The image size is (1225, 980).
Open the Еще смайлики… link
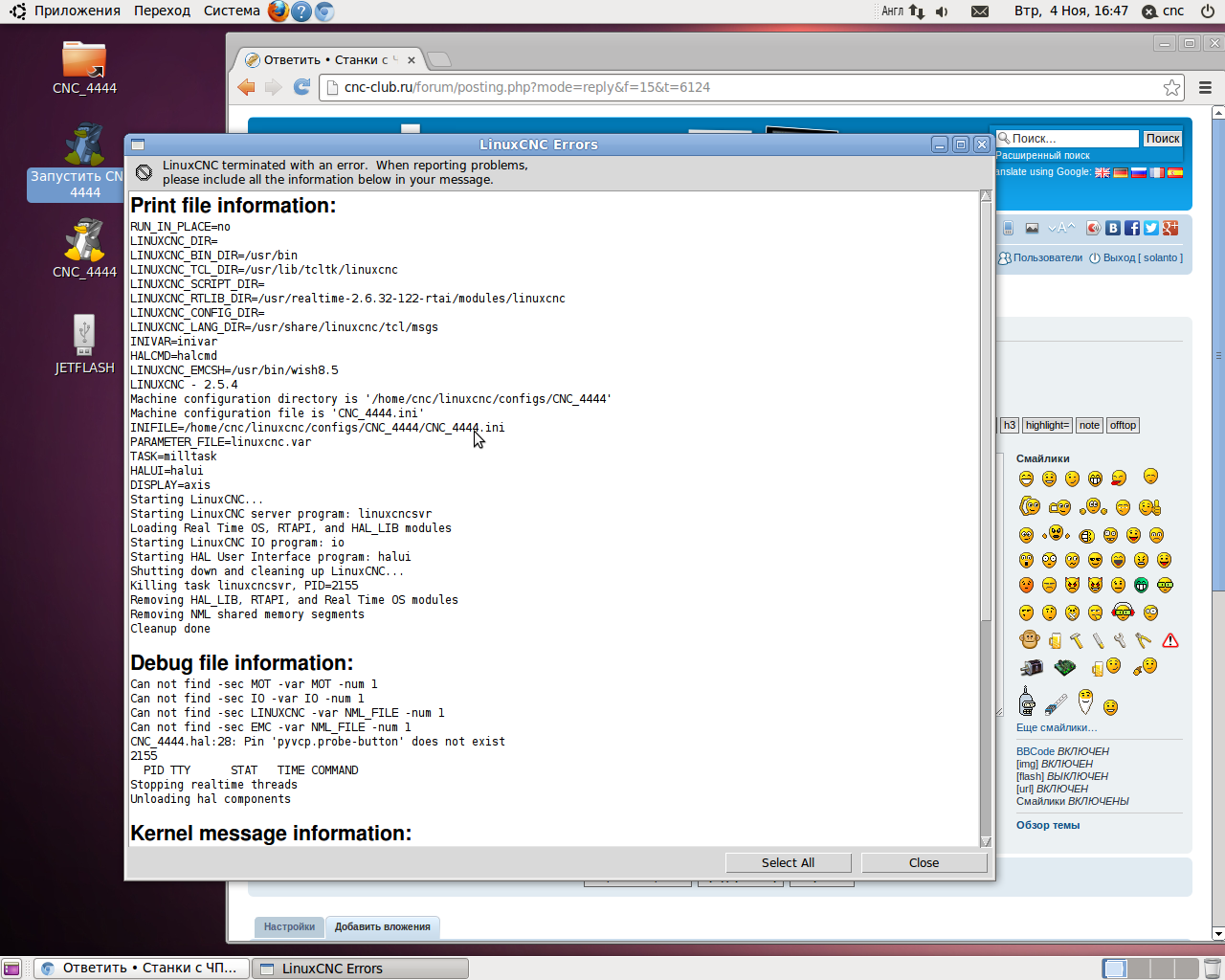1057,727
